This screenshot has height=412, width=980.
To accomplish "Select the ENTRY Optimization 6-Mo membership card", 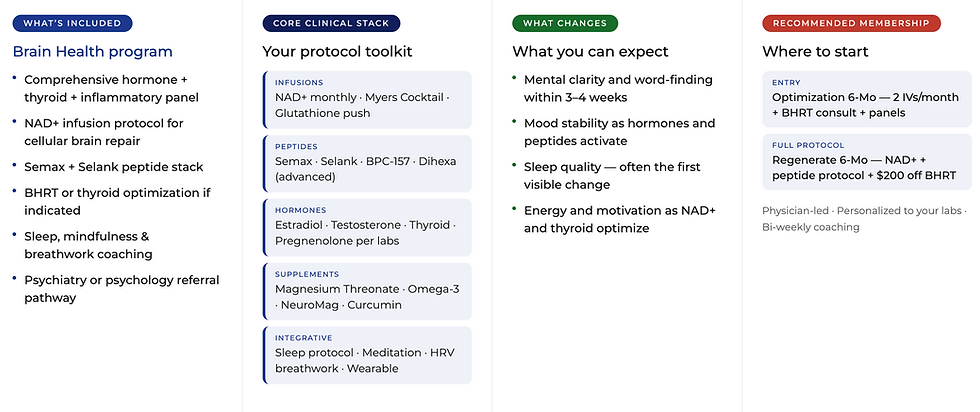I will coord(867,99).
